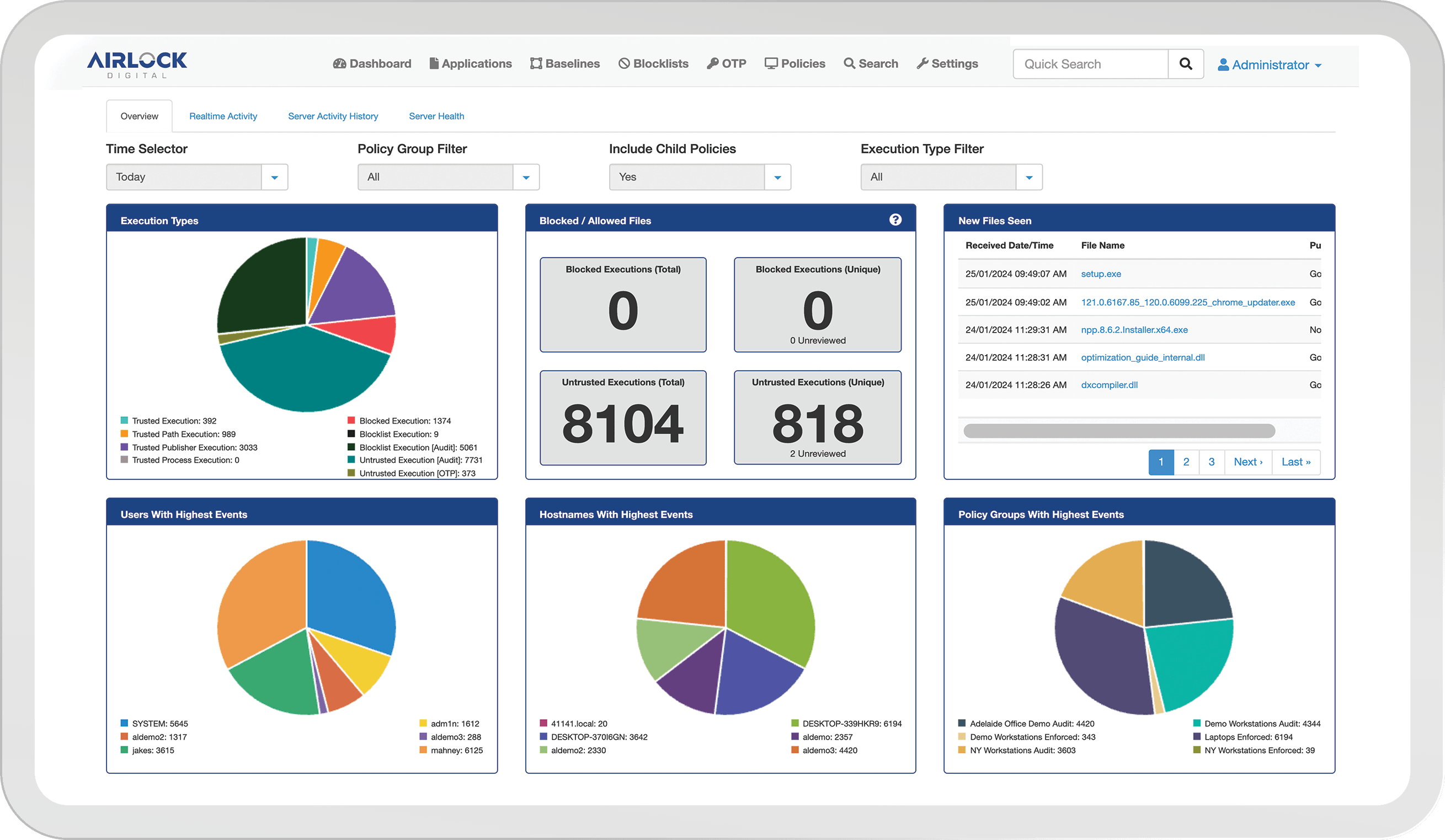This screenshot has width=1445, height=840.
Task: Switch to the Realtime Activity tab
Action: pyautogui.click(x=223, y=116)
